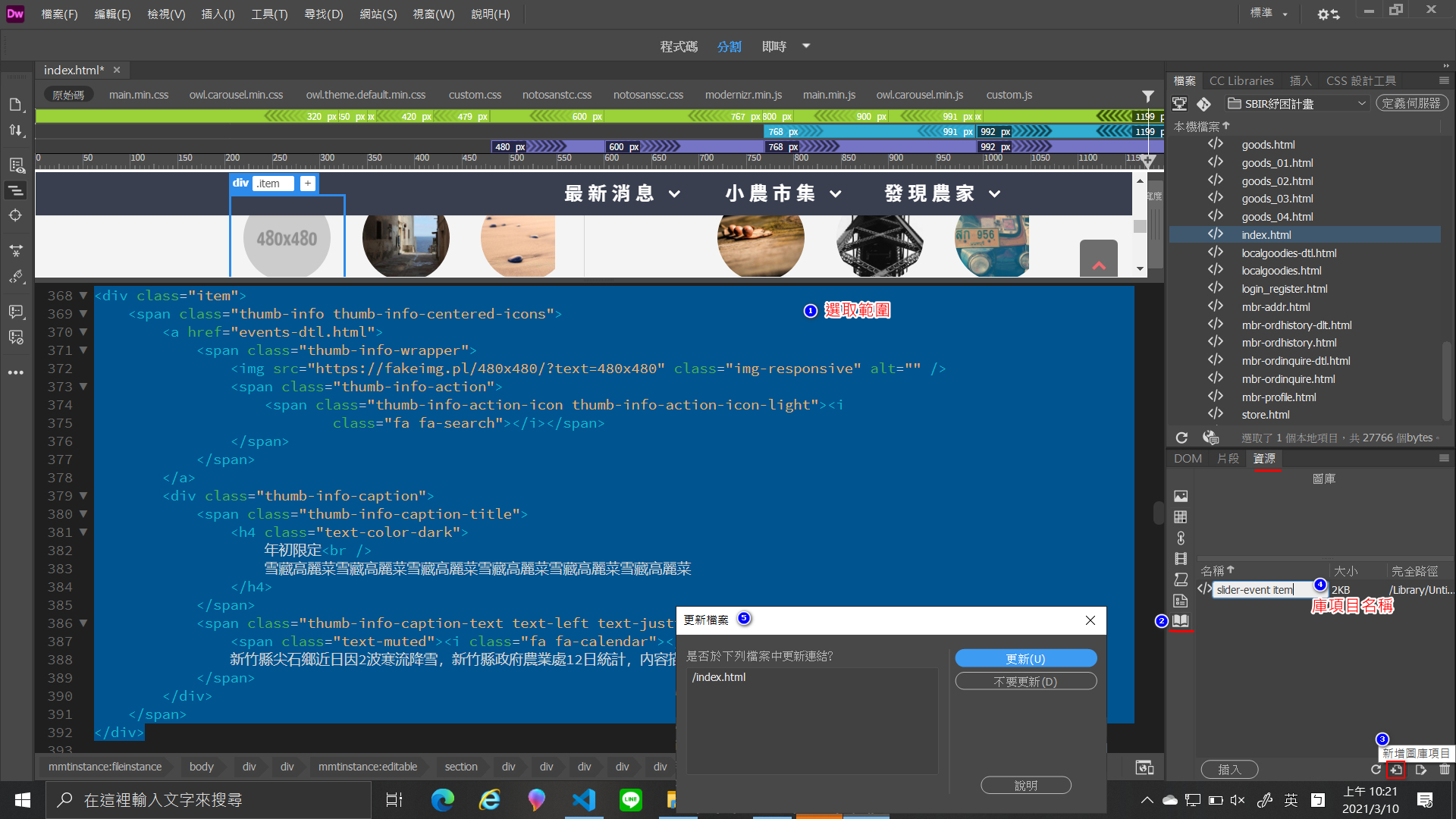
Task: Select the Images category icon in Assets
Action: click(1181, 496)
